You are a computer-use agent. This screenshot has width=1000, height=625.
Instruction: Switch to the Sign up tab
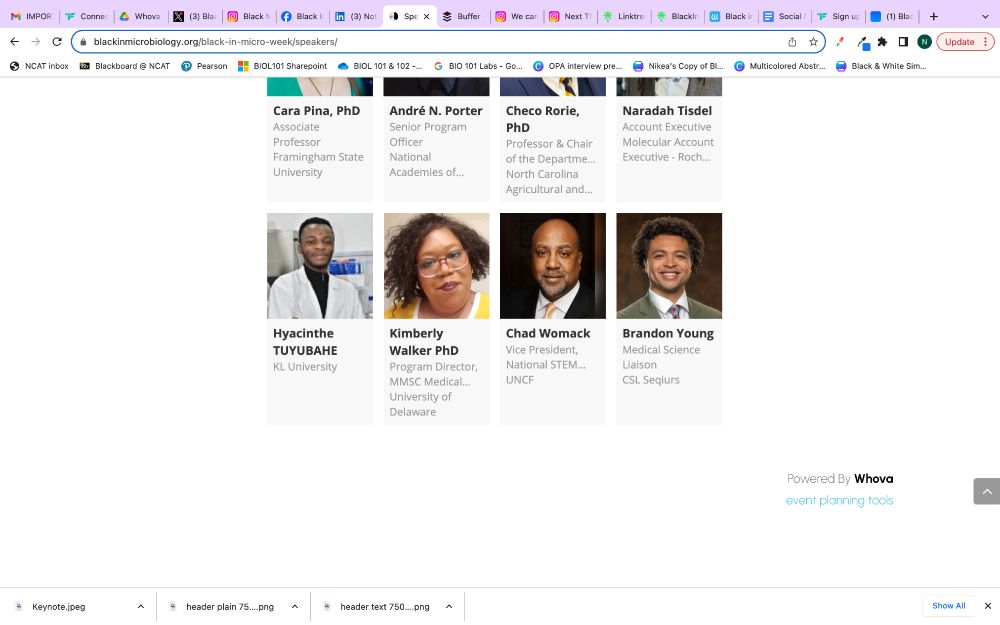(x=837, y=17)
